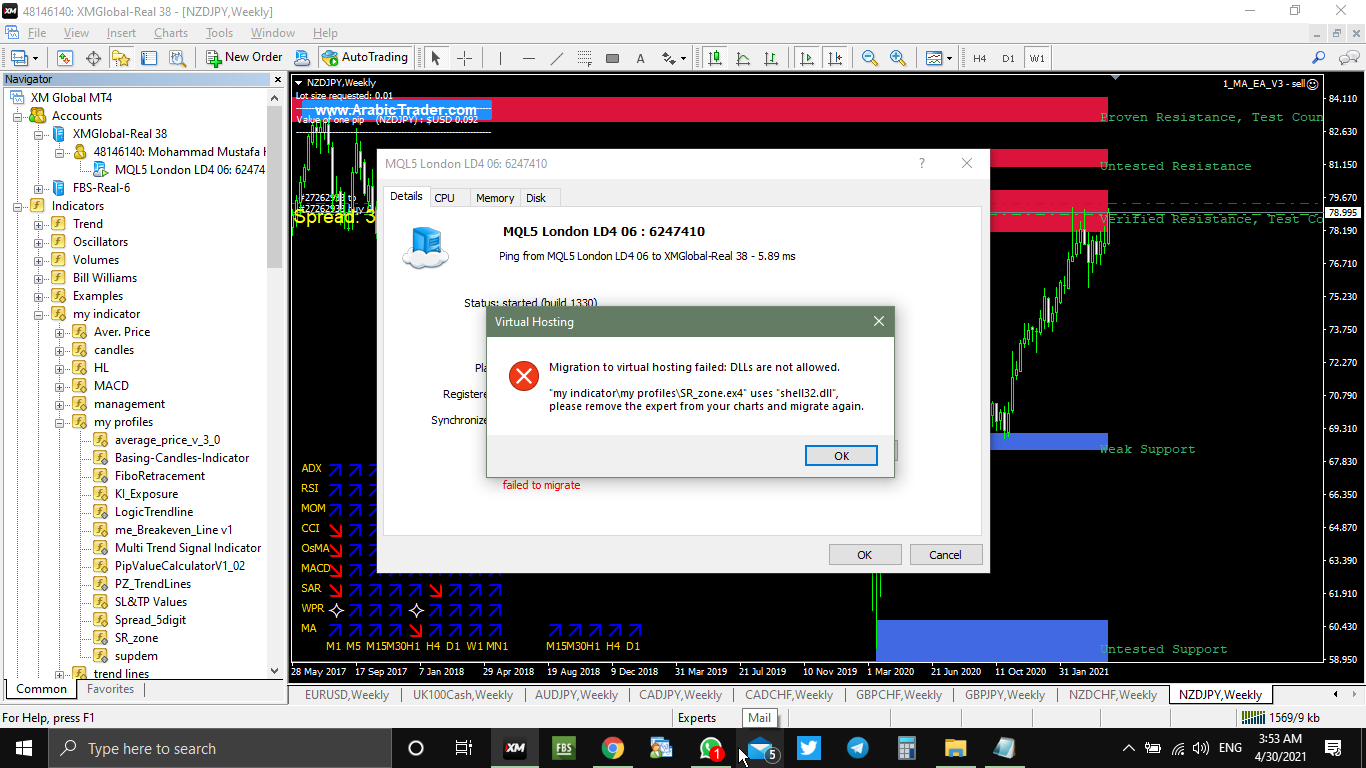Show the Terminal window icon
Image resolution: width=1366 pixels, height=768 pixels.
[149, 58]
